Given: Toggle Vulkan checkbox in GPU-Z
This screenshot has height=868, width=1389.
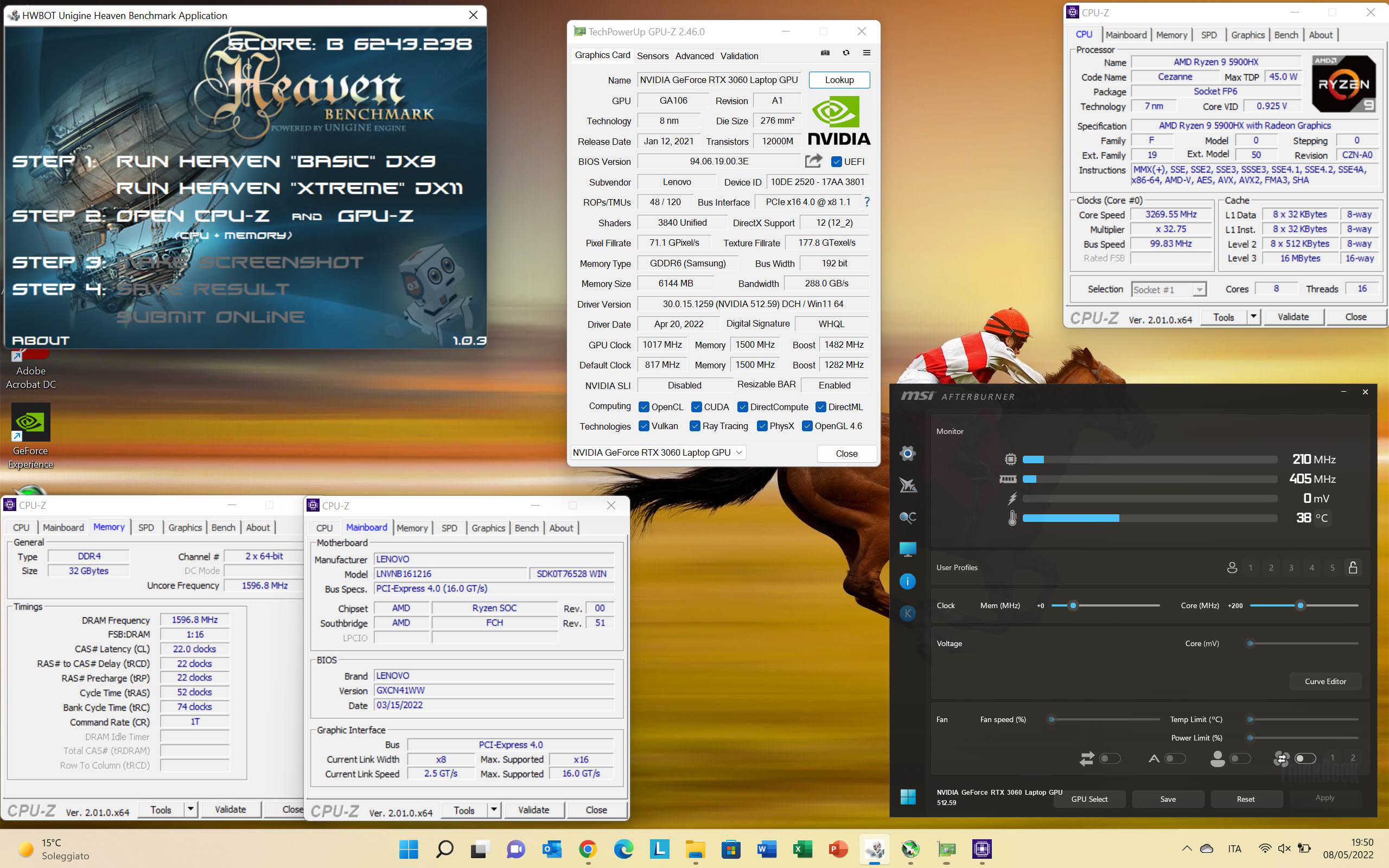Looking at the screenshot, I should (644, 426).
